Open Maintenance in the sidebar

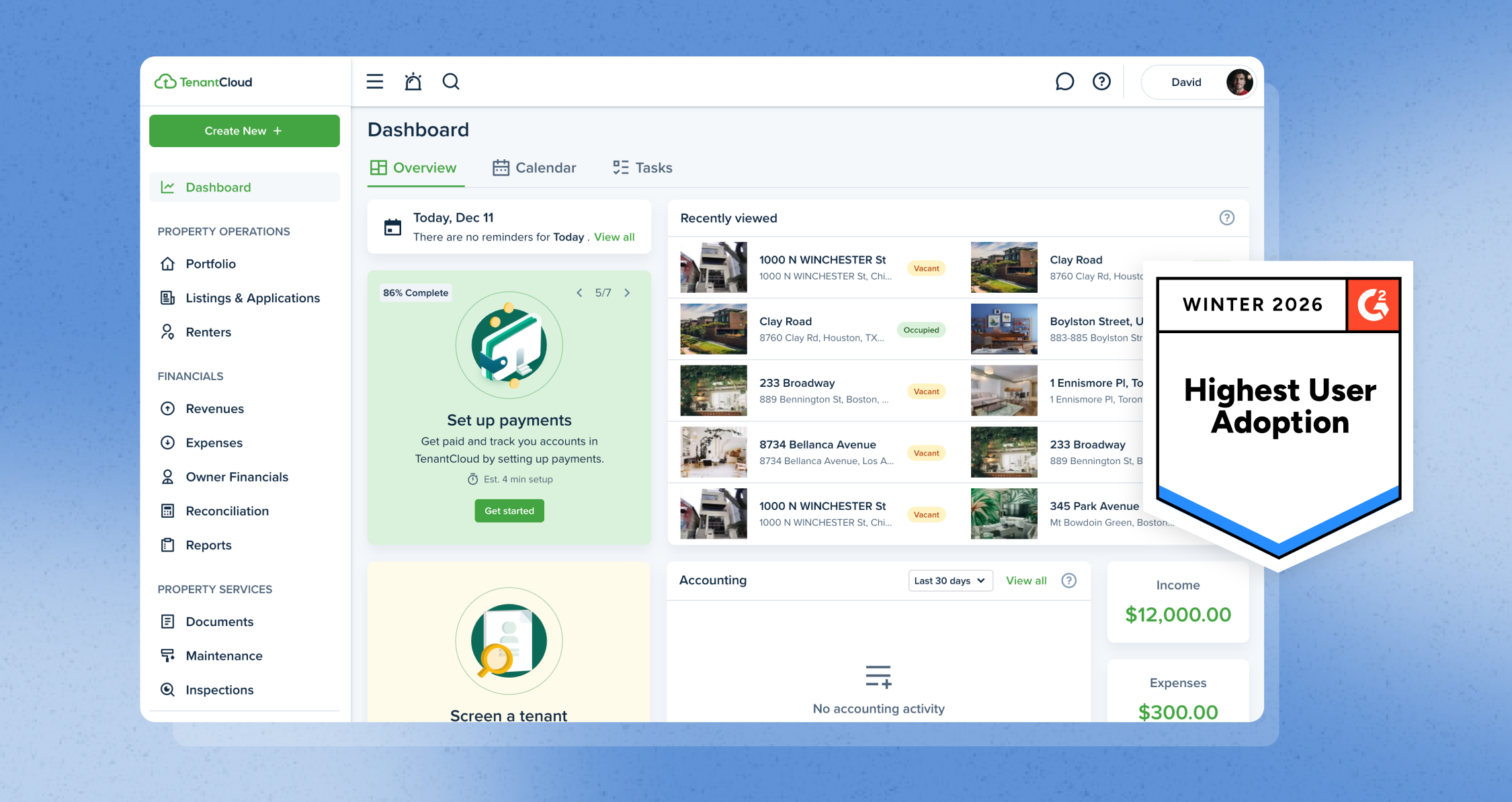[x=224, y=656]
